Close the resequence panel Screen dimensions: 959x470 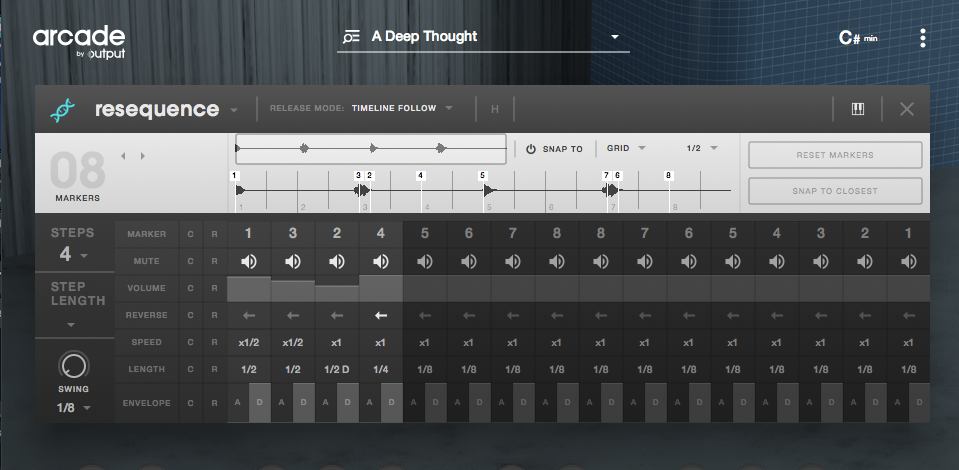906,109
